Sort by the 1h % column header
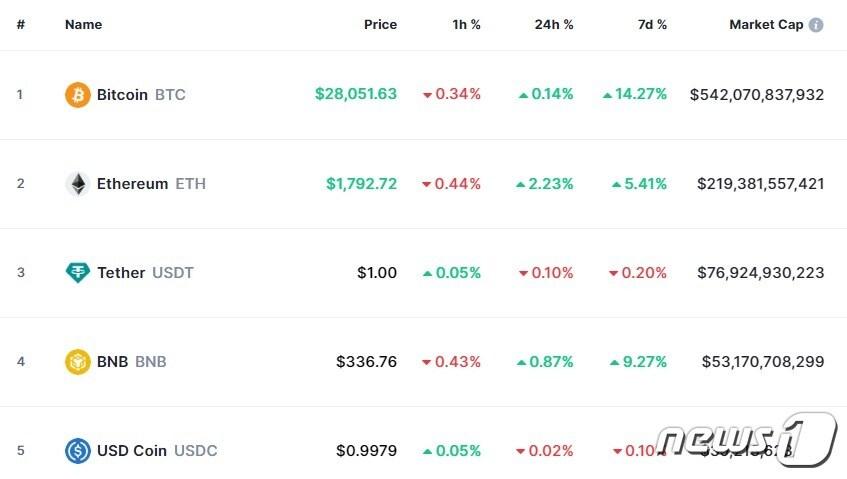This screenshot has height=479, width=847. [x=466, y=25]
